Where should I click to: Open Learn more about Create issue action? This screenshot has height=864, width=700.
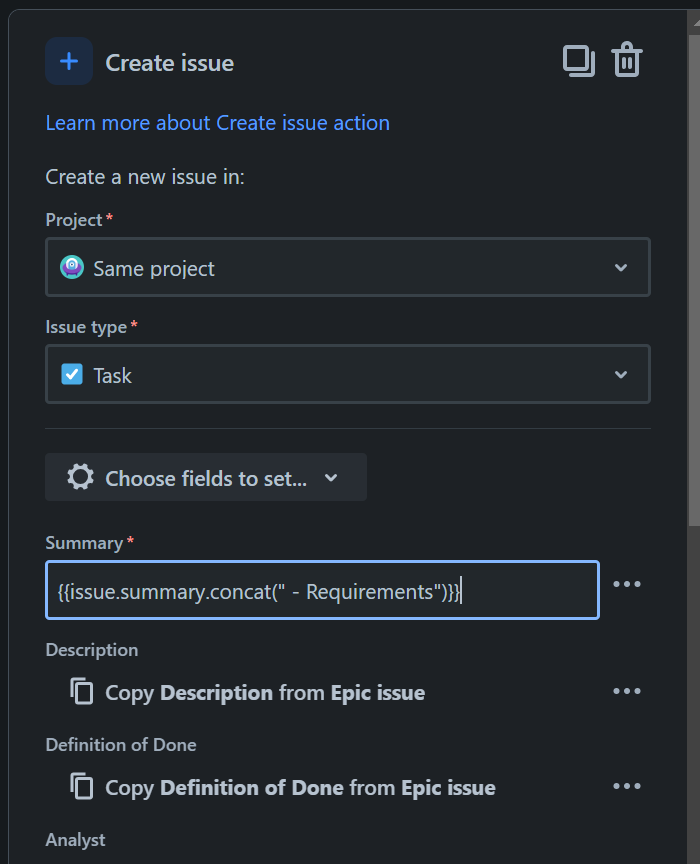click(217, 123)
